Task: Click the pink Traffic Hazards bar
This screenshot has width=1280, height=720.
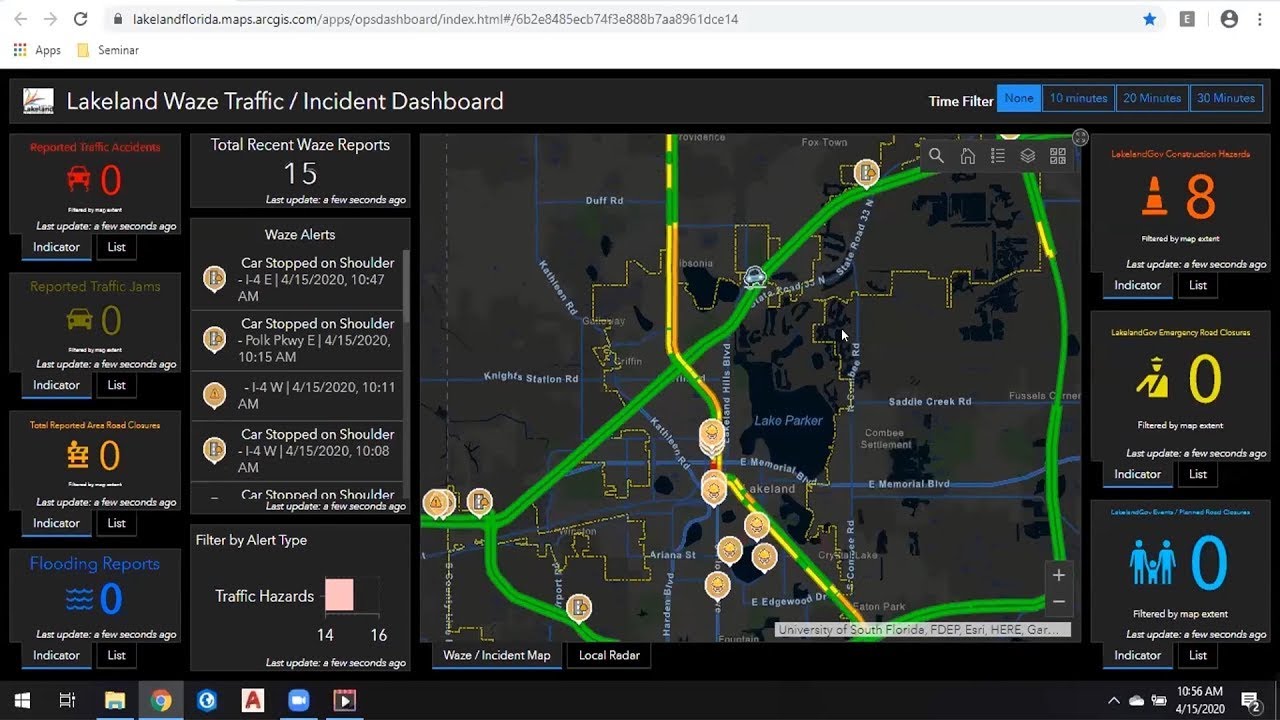Action: click(x=339, y=595)
